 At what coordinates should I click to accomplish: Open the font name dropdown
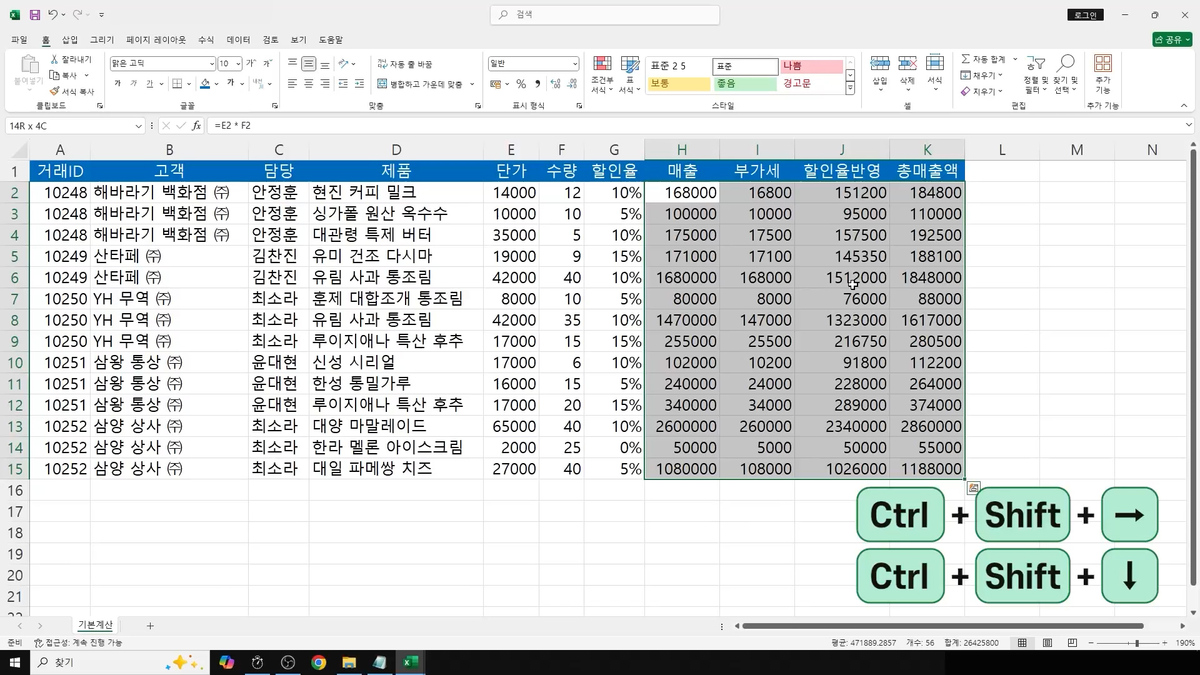[x=212, y=62]
